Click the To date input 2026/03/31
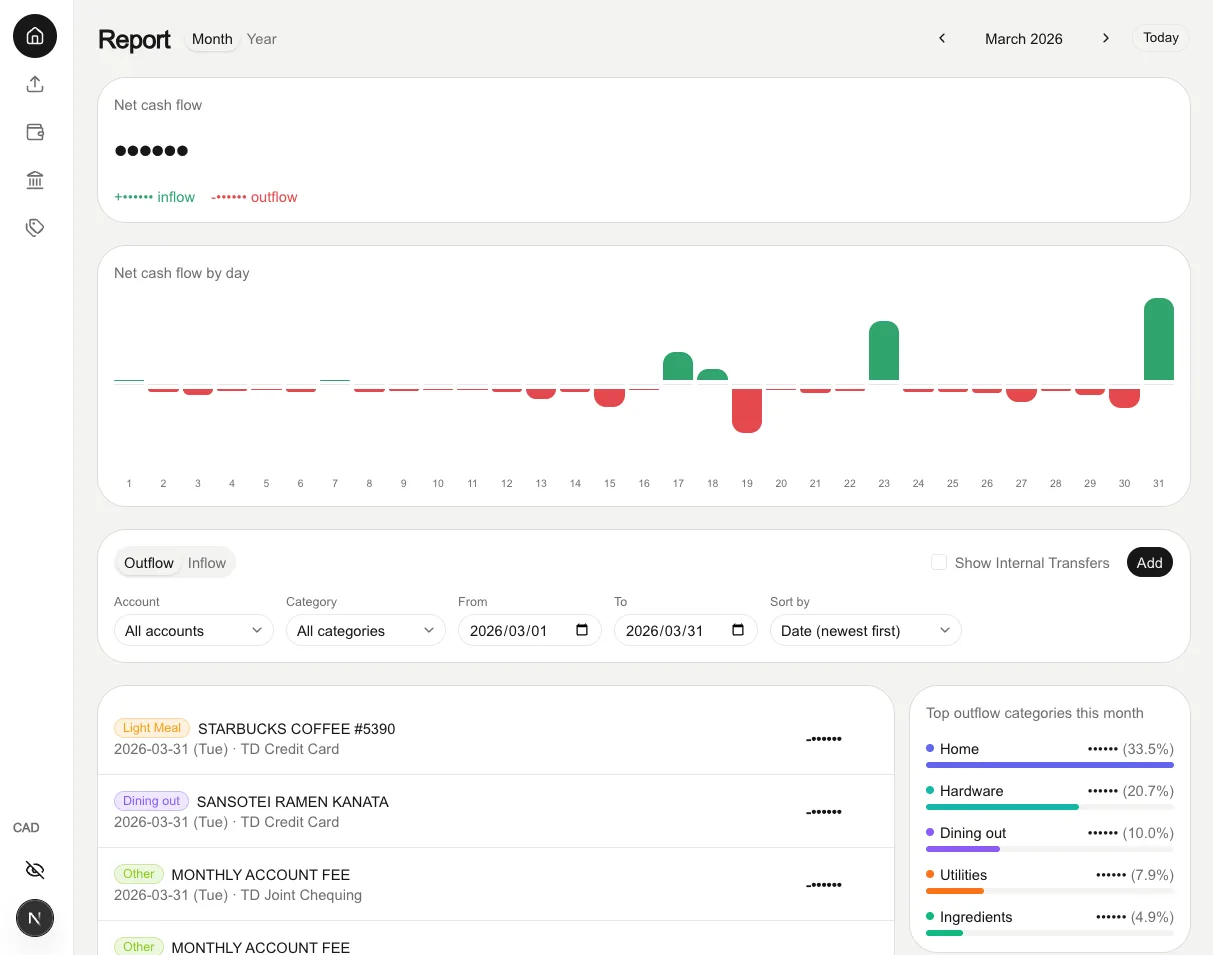The image size is (1213, 955). pyautogui.click(x=686, y=631)
